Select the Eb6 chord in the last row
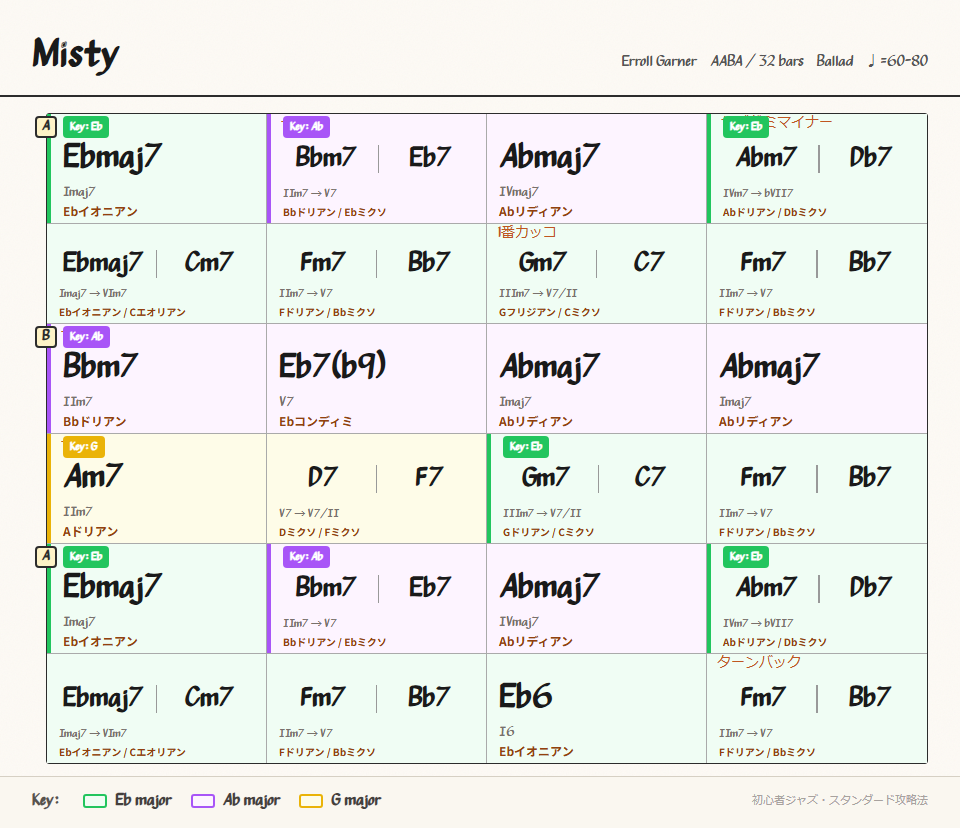 (x=525, y=696)
